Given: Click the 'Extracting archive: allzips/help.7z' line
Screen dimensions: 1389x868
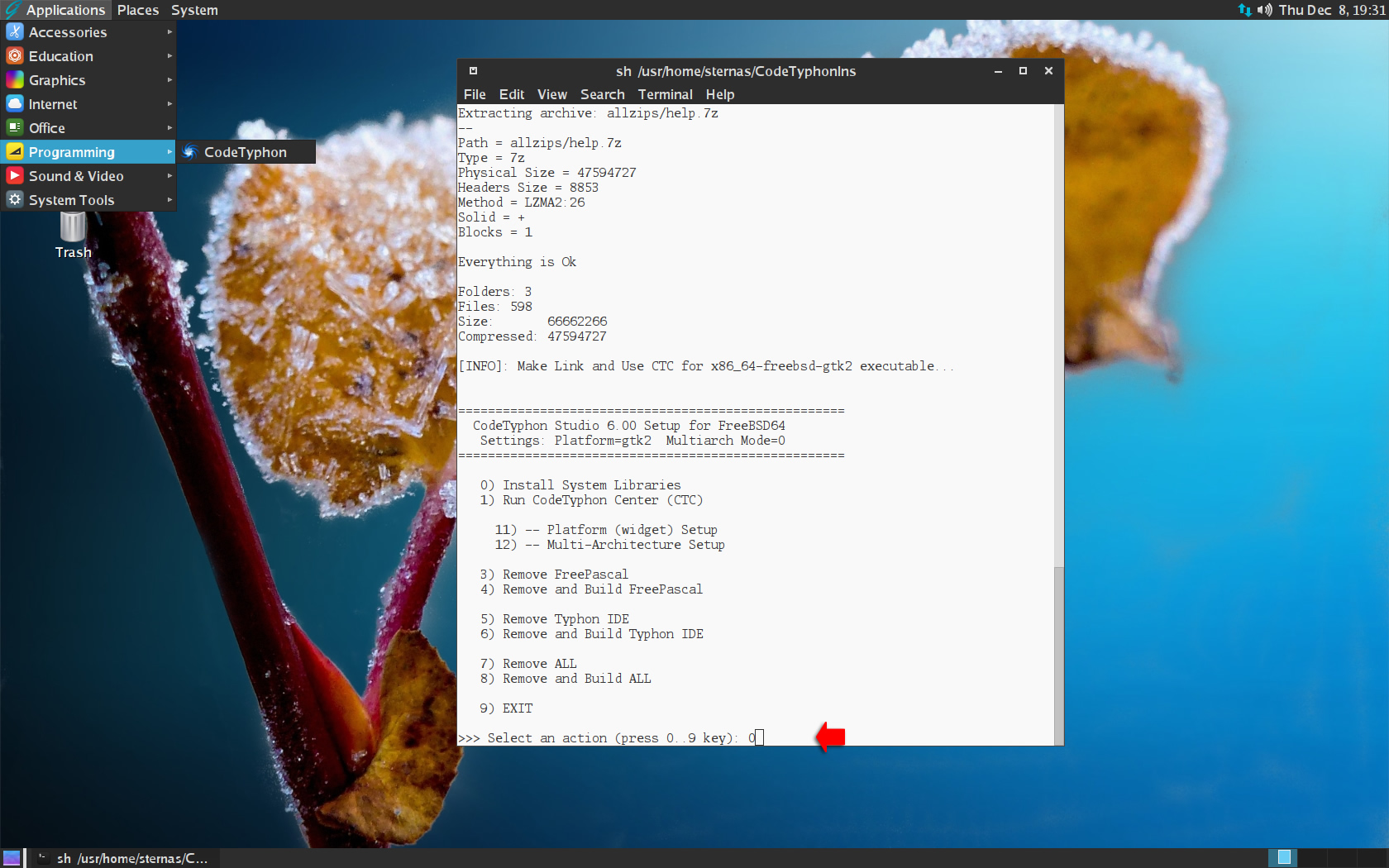Looking at the screenshot, I should (x=588, y=113).
